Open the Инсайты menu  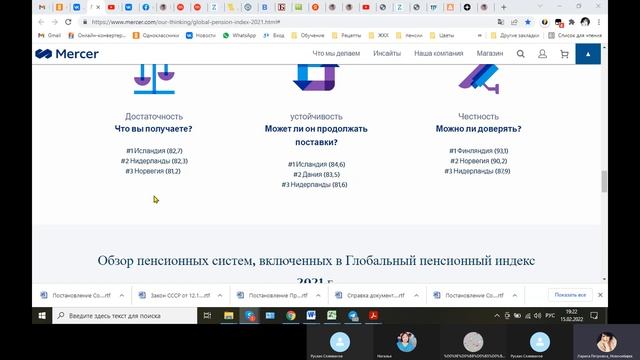(387, 53)
